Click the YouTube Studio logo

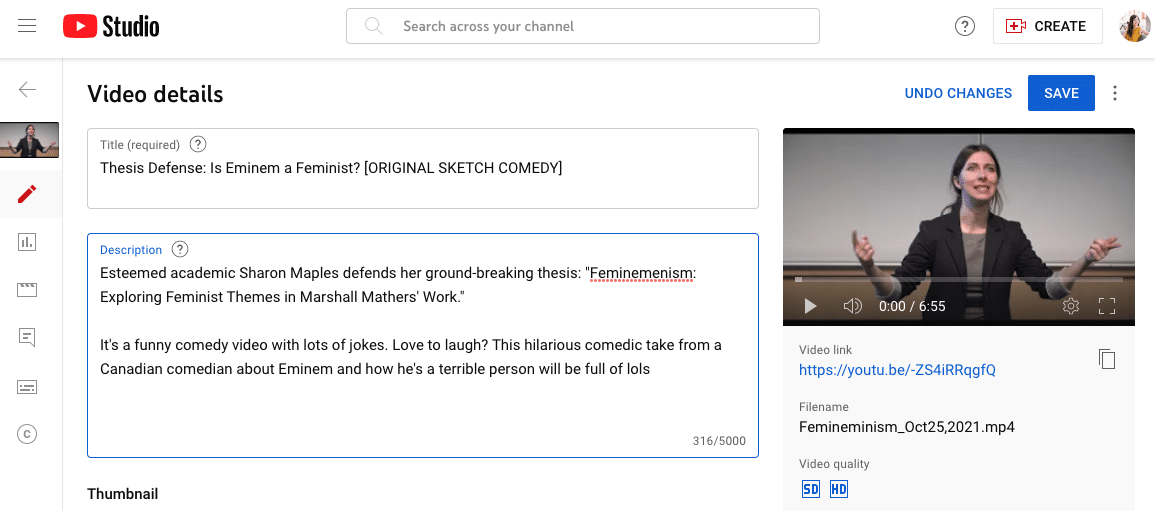click(111, 27)
